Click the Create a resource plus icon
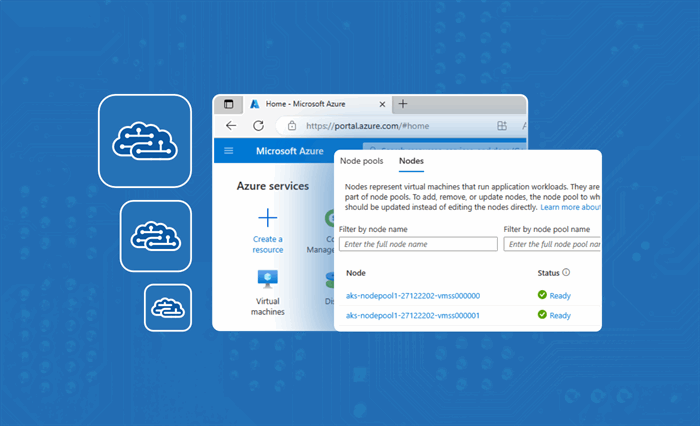Image resolution: width=700 pixels, height=426 pixels. pyautogui.click(x=268, y=218)
